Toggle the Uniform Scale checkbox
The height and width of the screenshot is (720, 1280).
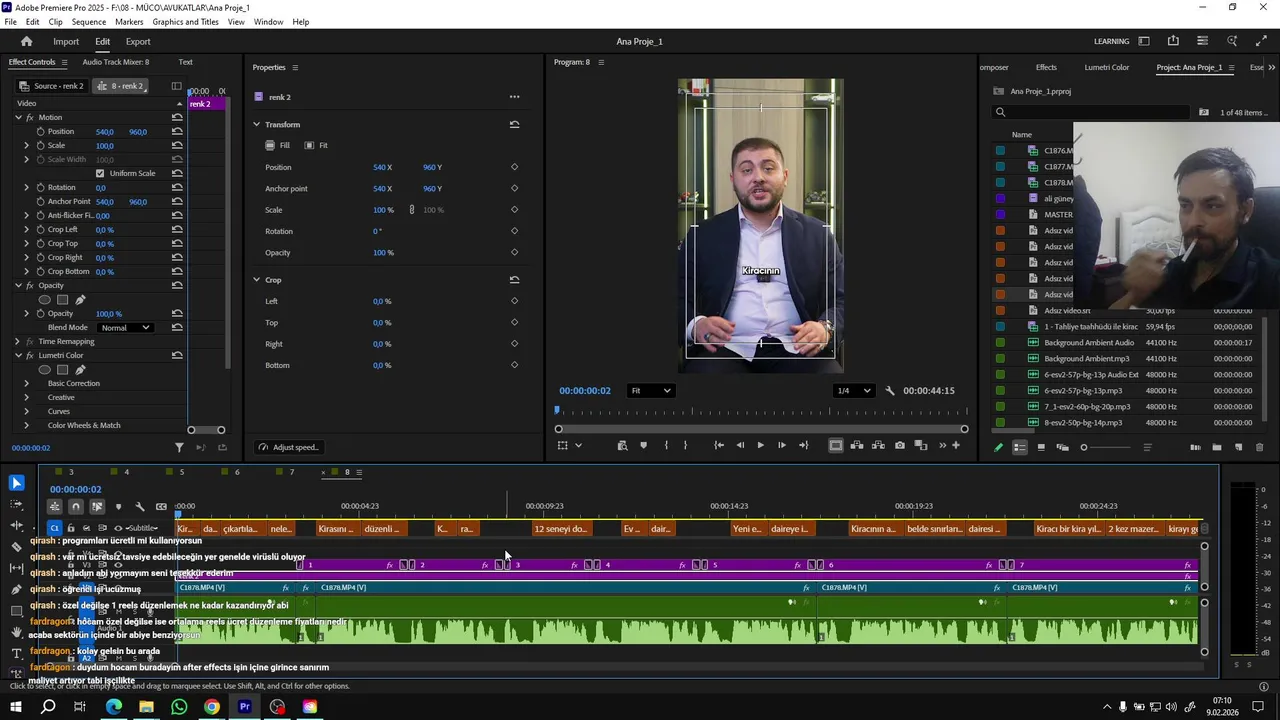pyautogui.click(x=100, y=173)
